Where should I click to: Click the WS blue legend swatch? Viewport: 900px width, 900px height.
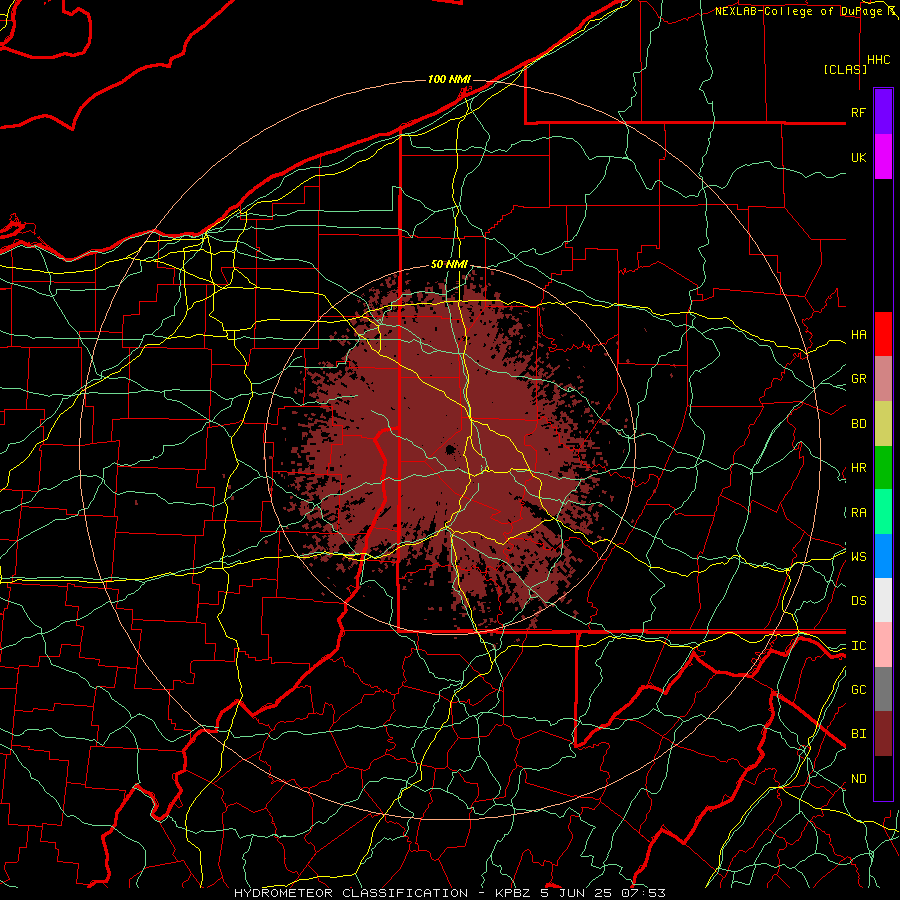[x=883, y=556]
